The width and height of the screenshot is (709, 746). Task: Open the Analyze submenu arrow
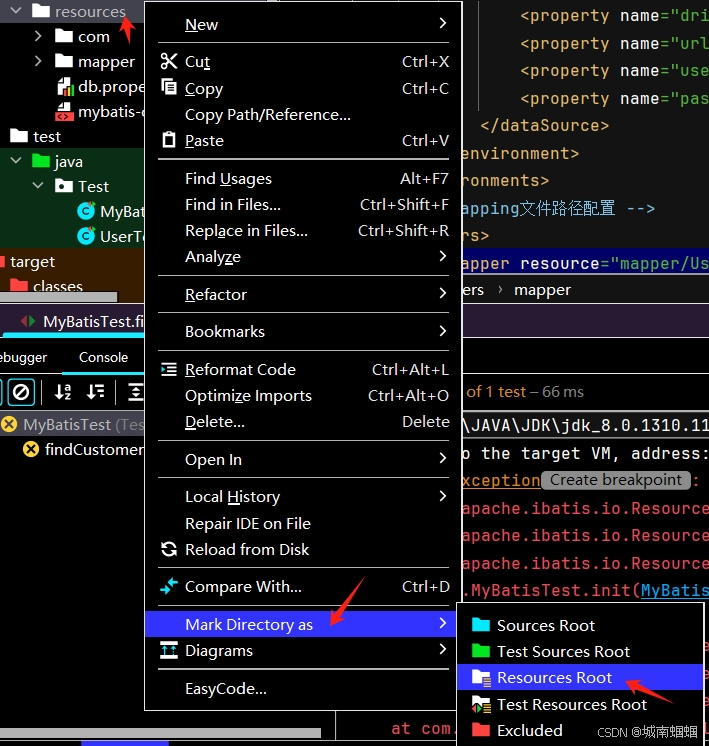tap(443, 256)
